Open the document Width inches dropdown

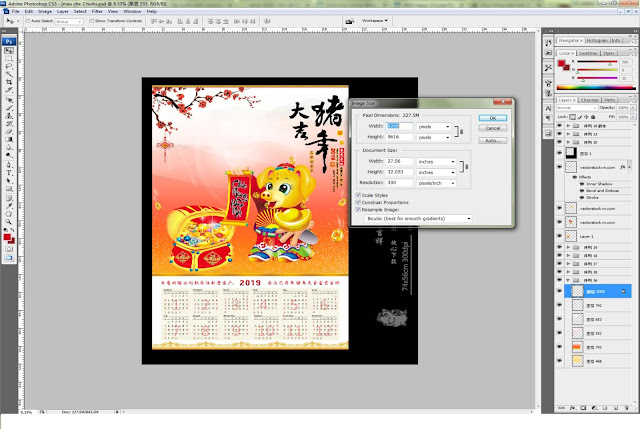click(x=436, y=162)
